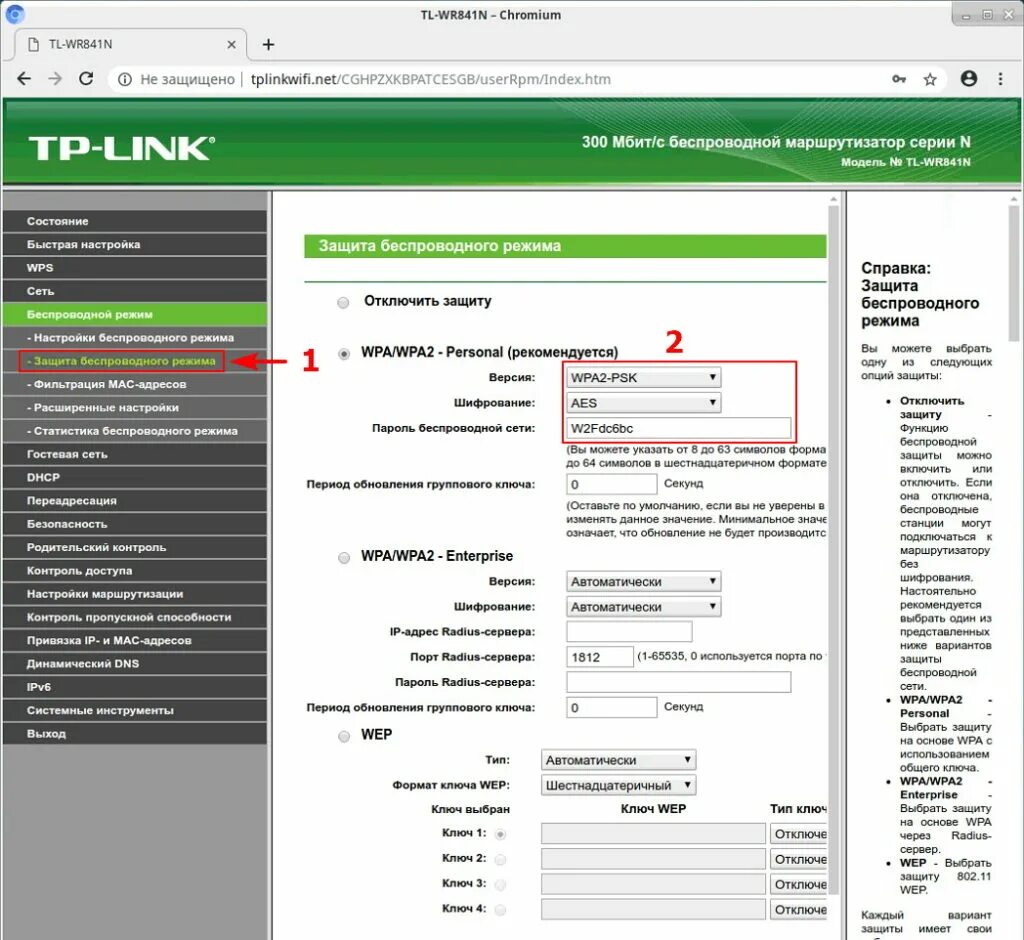
Task: Go to Фильтрация MAC-адресов submenu
Action: (x=135, y=384)
